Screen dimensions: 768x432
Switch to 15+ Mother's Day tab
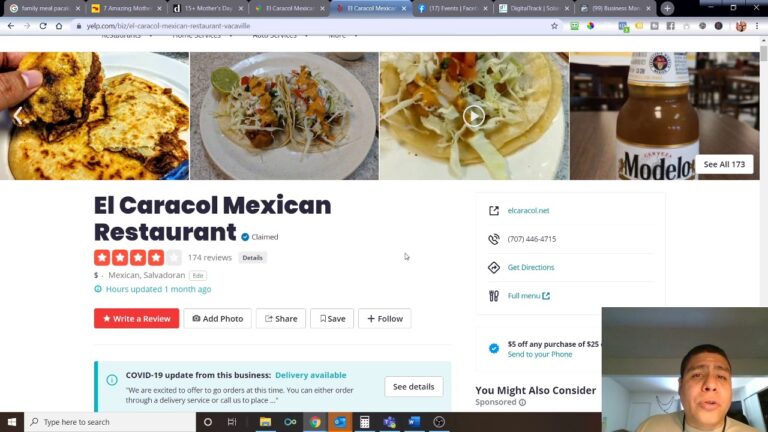pos(208,8)
